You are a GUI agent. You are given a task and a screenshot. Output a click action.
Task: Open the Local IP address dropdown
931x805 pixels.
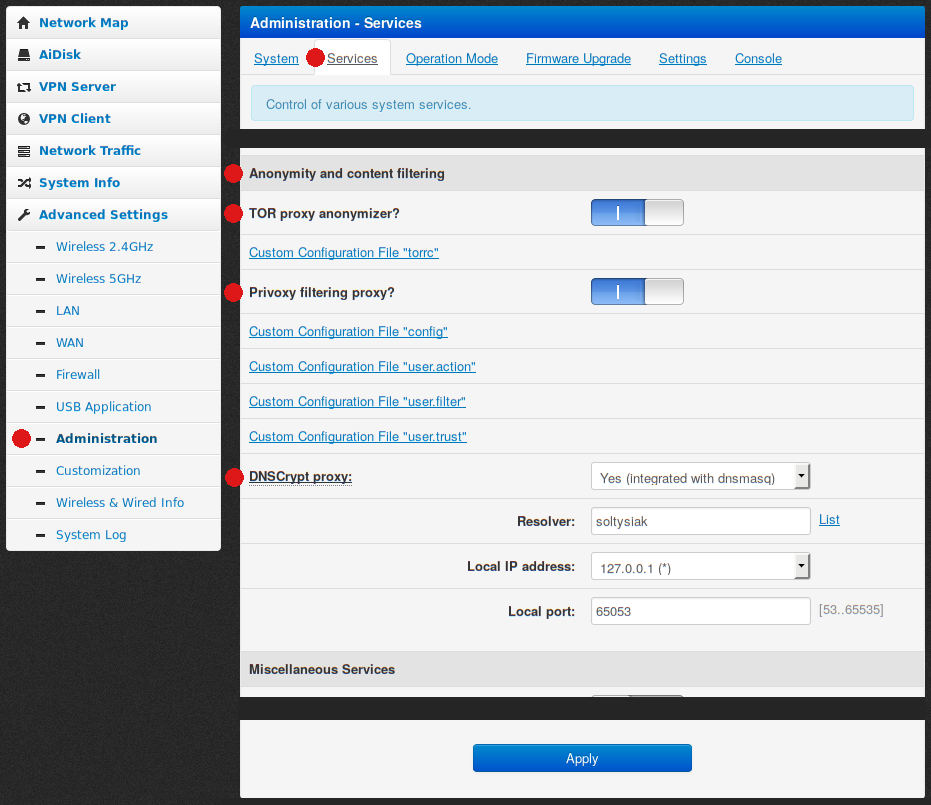pos(701,567)
